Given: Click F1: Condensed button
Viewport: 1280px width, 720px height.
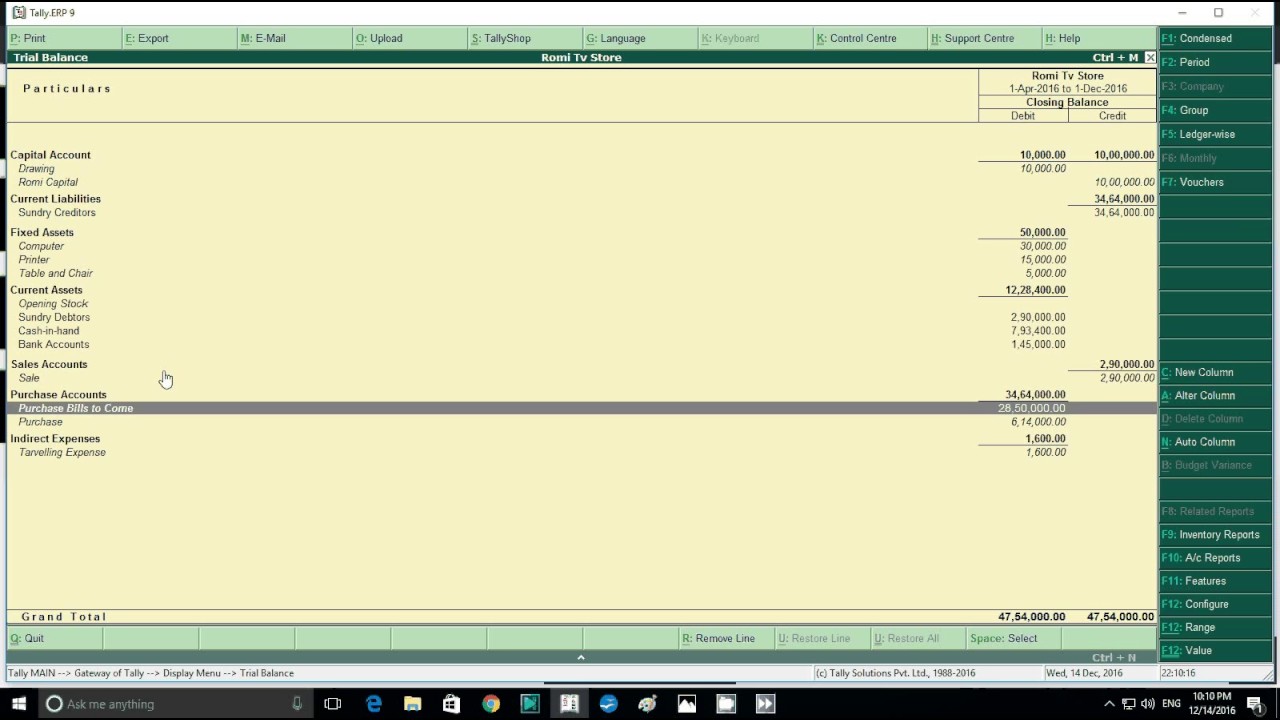Looking at the screenshot, I should click(1215, 38).
